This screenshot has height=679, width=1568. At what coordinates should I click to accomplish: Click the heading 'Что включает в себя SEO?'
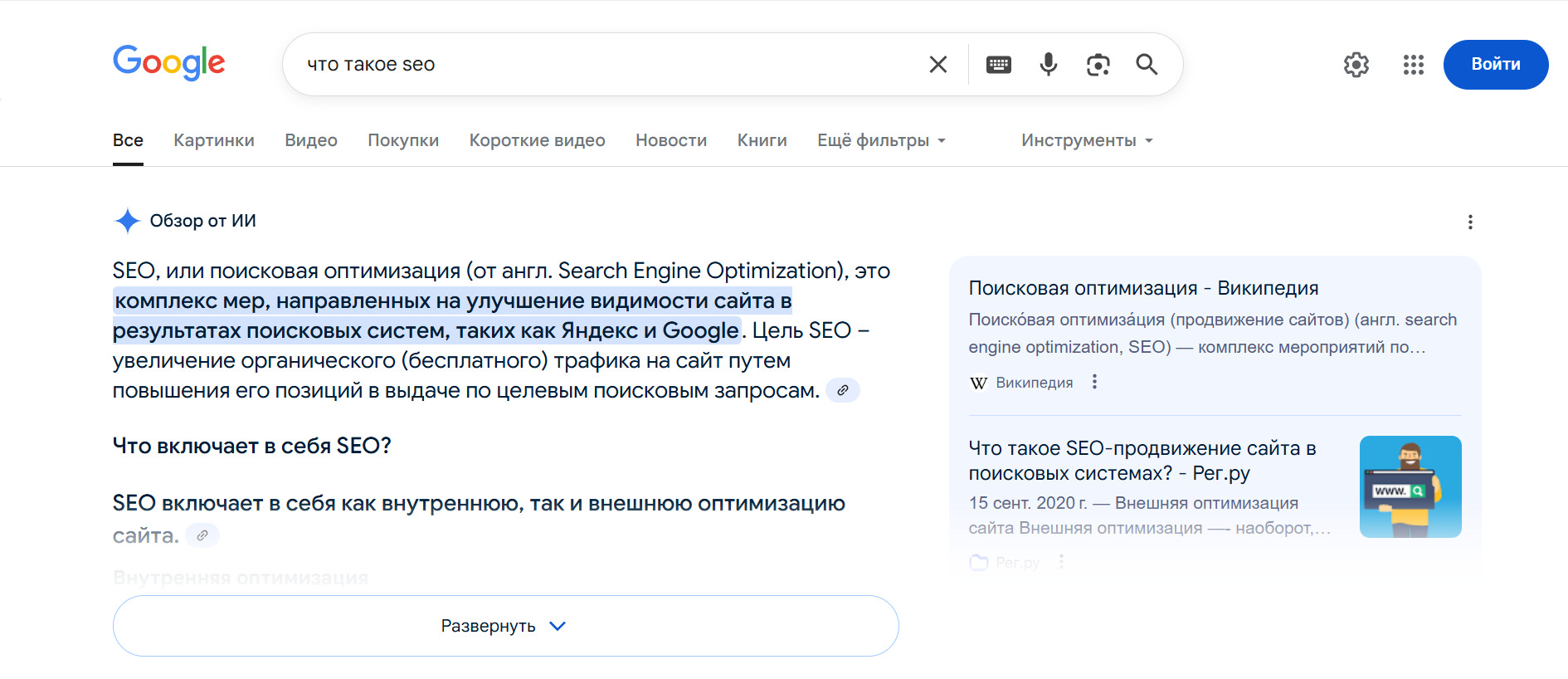click(252, 446)
